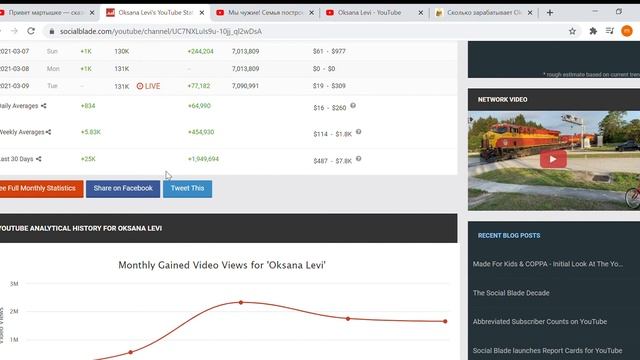
Task: Switch to the 'Привет мартышке' tab
Action: pos(45,13)
